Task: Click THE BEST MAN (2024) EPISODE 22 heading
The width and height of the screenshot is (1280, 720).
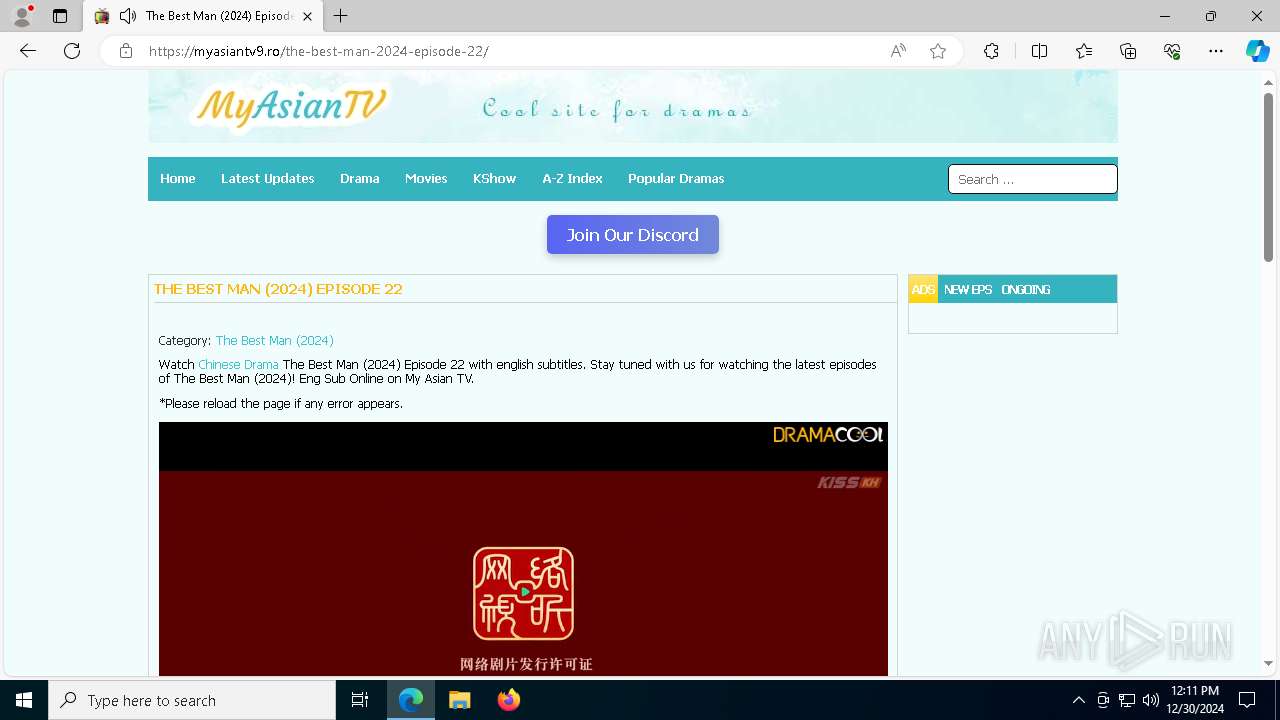Action: (x=278, y=289)
